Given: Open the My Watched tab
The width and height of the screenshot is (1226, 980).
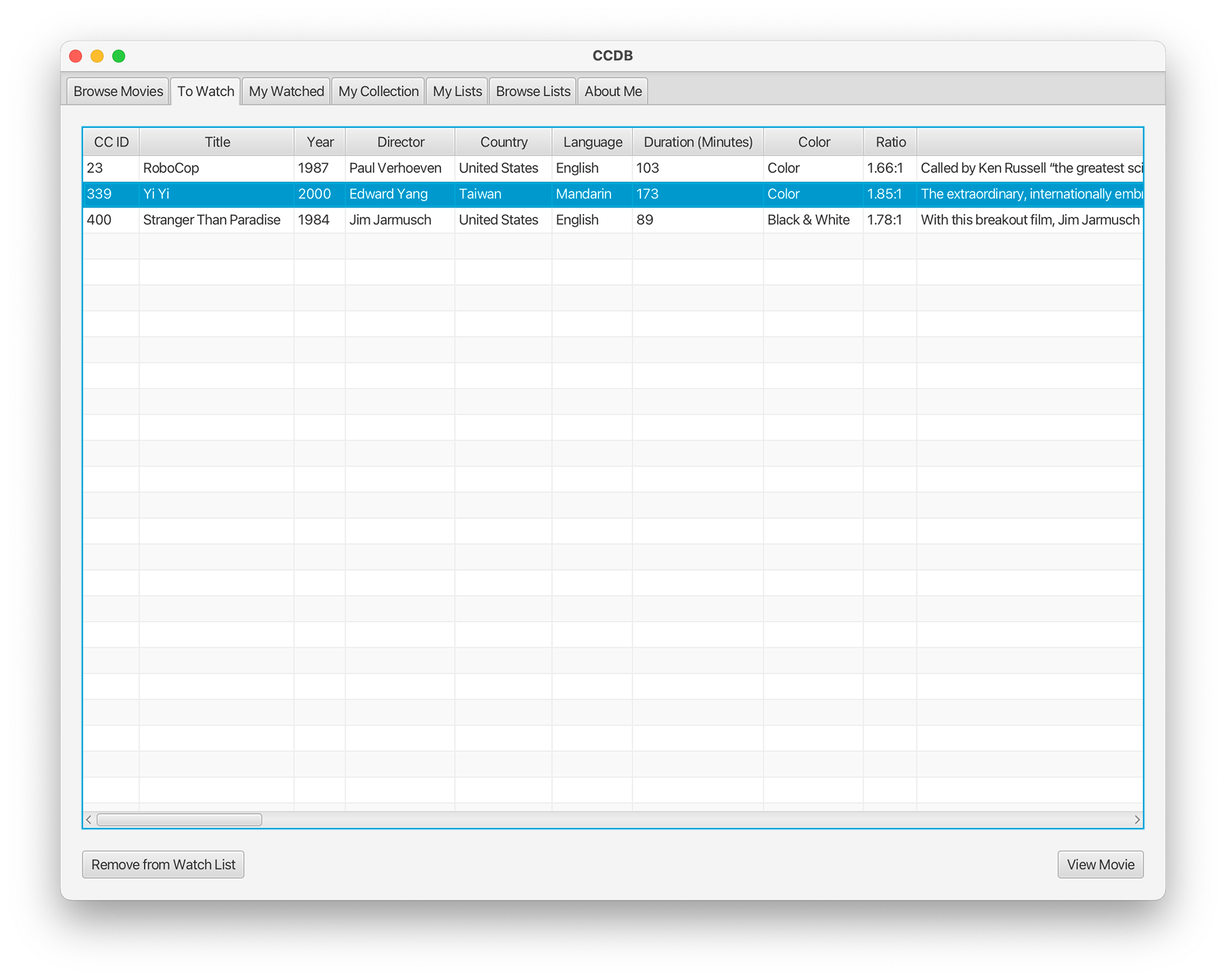Looking at the screenshot, I should pos(286,91).
